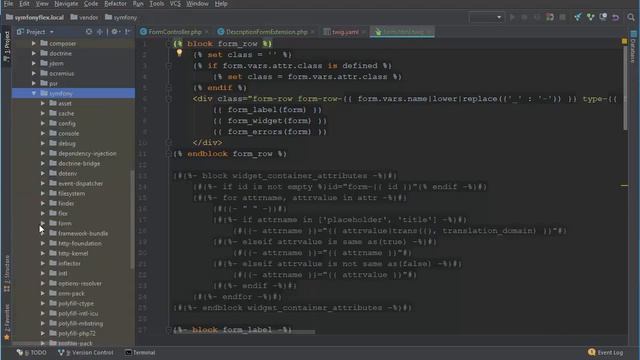Select the event-dispatcher folder
The width and height of the screenshot is (640, 360).
point(80,183)
